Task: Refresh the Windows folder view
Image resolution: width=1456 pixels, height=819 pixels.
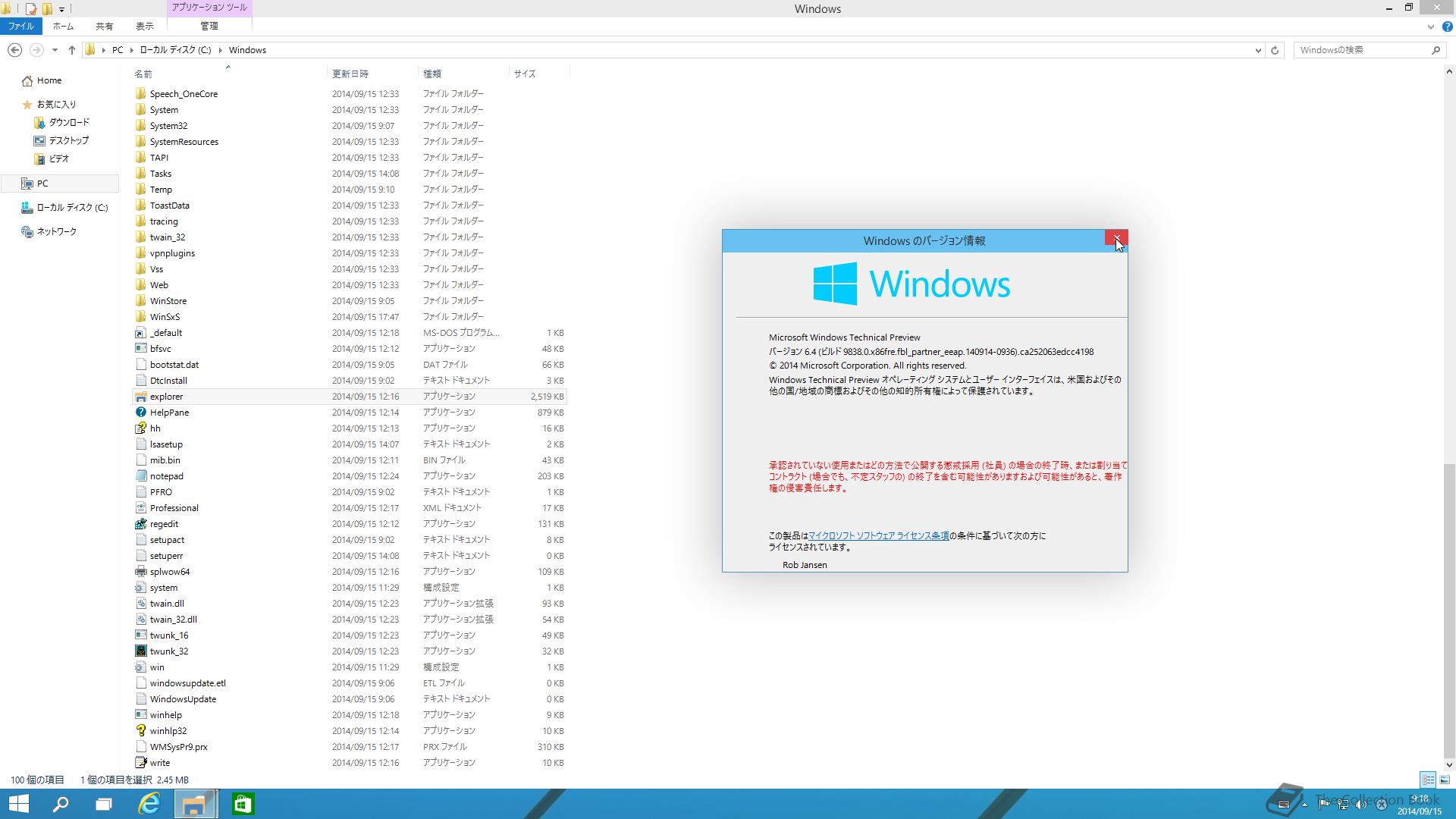Action: (x=1275, y=50)
